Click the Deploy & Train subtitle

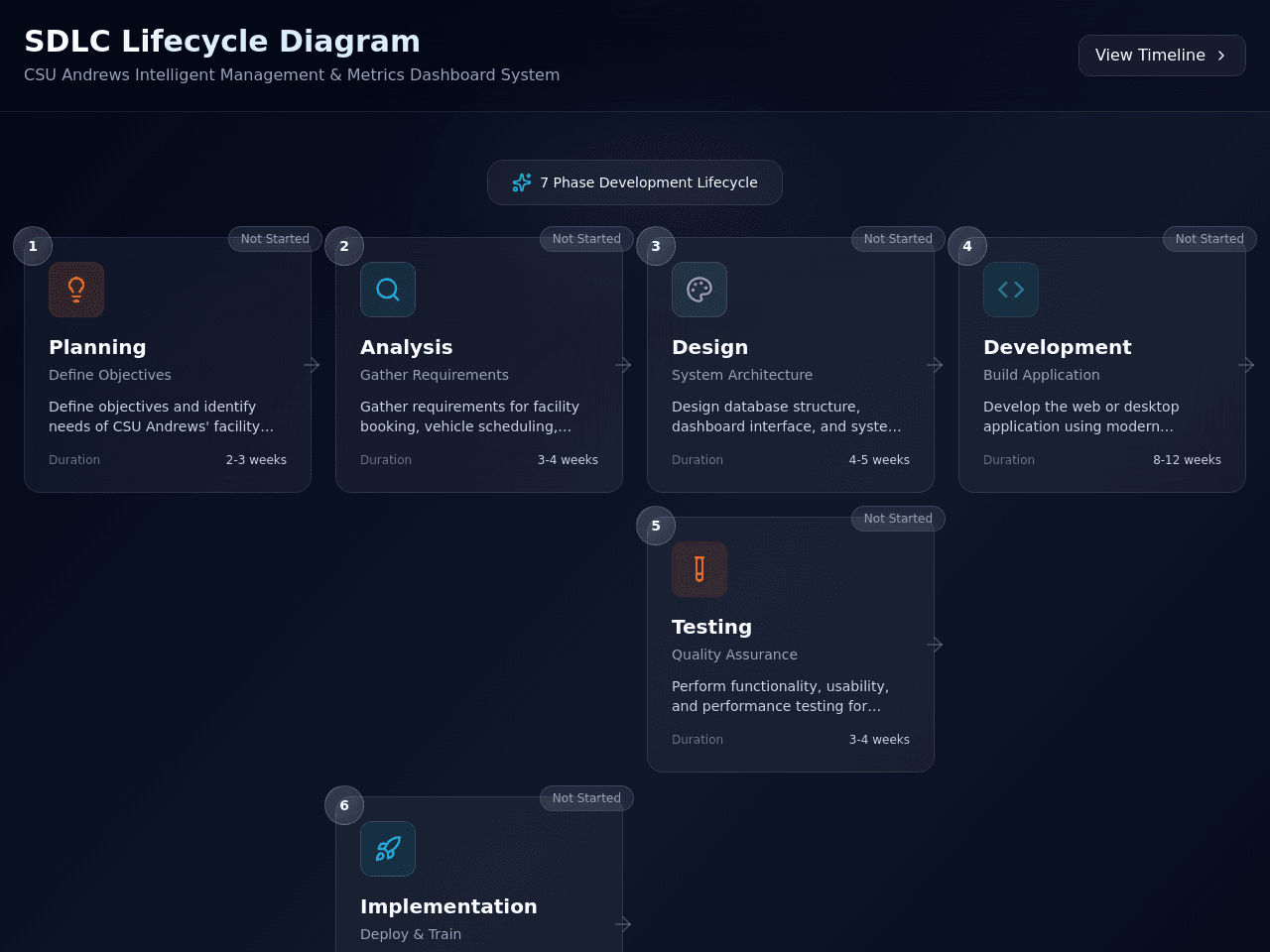click(x=411, y=934)
